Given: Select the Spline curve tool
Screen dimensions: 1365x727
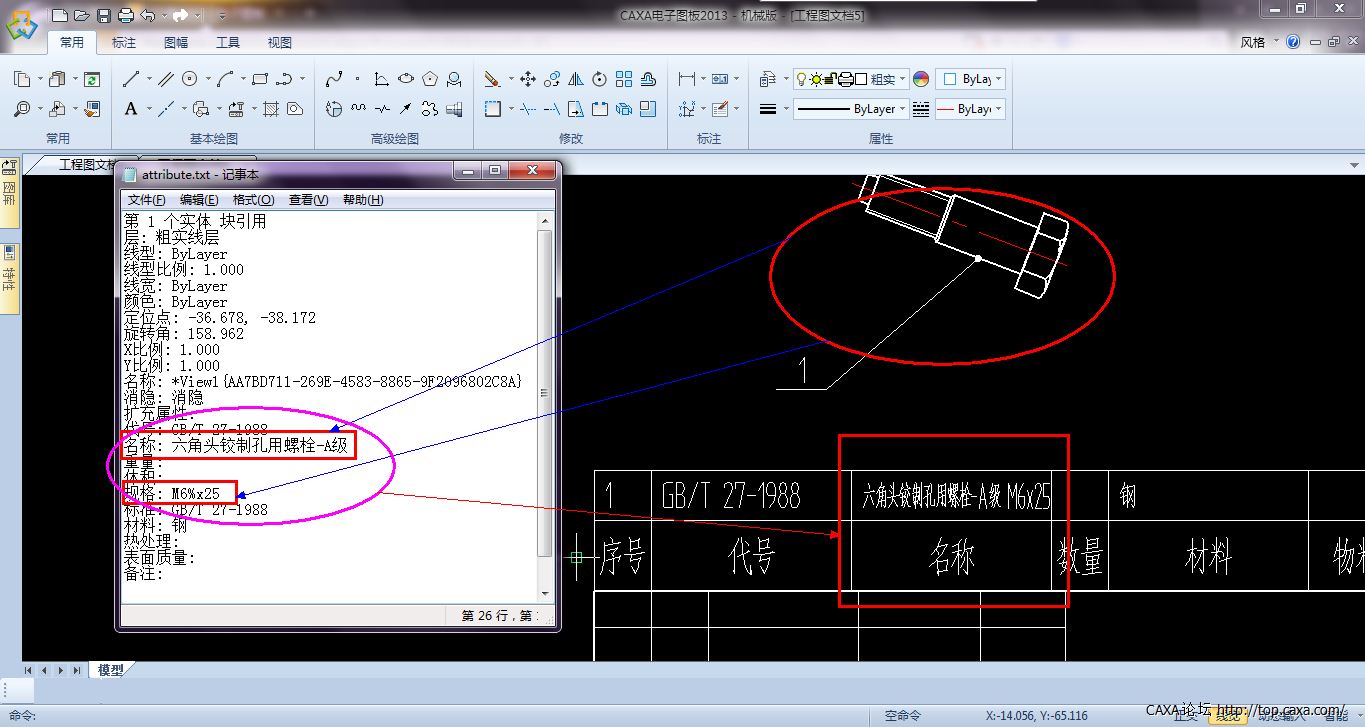Looking at the screenshot, I should pyautogui.click(x=334, y=79).
